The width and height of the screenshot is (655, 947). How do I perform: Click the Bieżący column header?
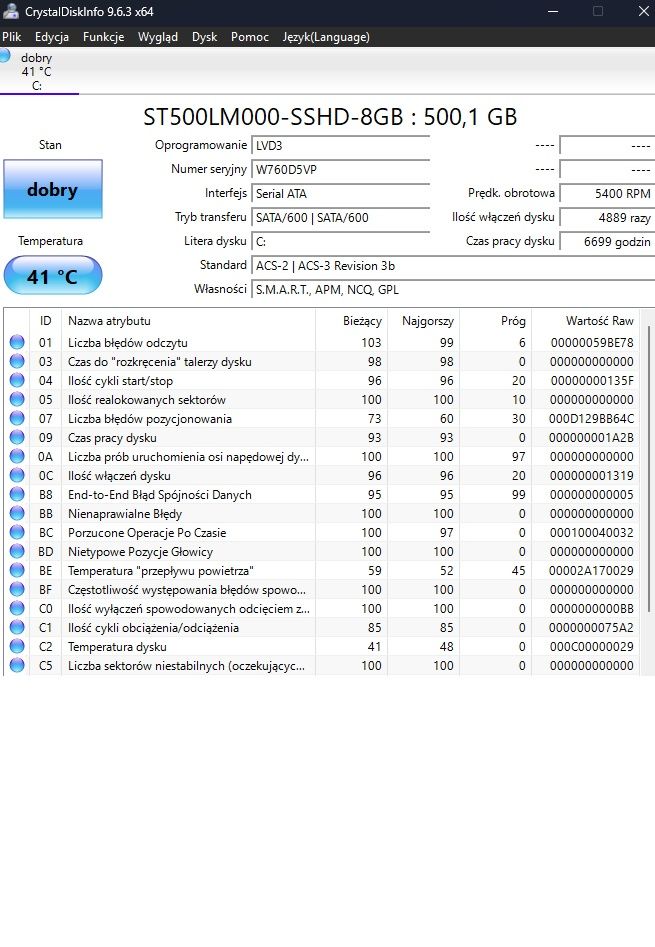(x=351, y=321)
